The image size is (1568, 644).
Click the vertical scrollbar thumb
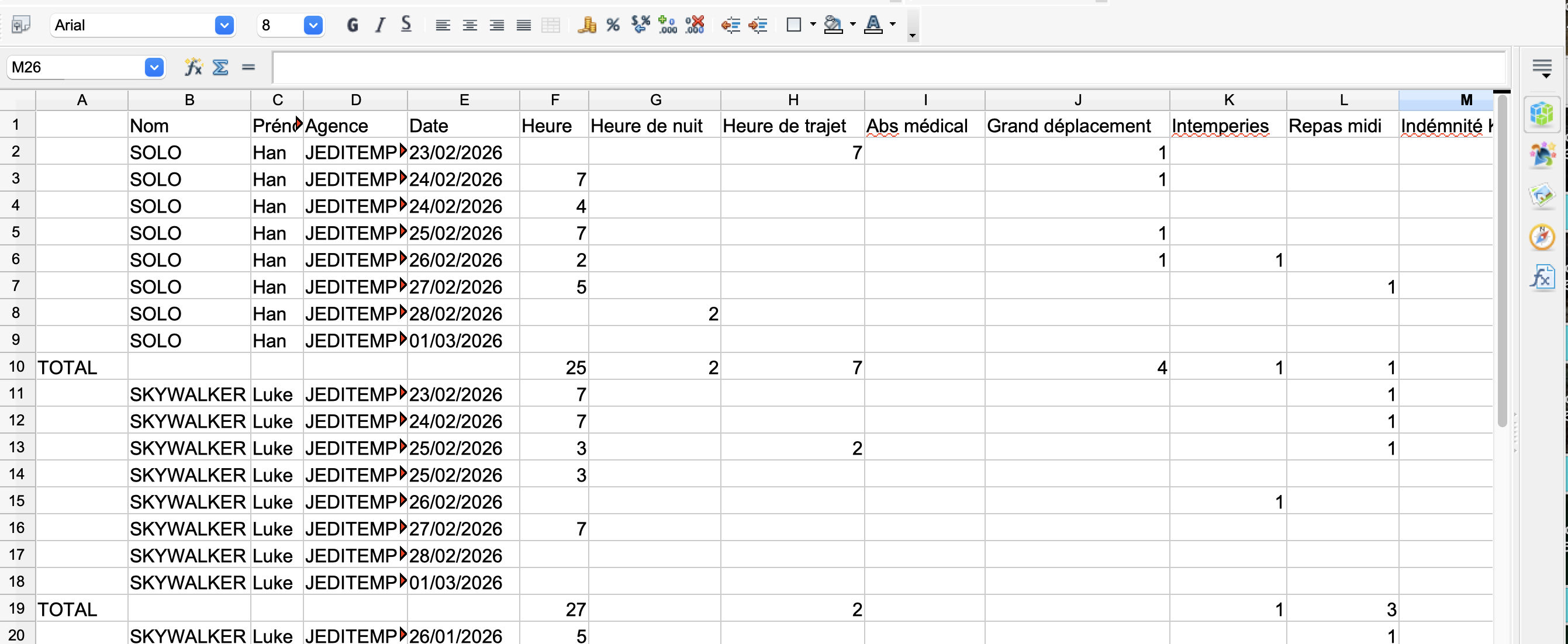tap(1502, 262)
